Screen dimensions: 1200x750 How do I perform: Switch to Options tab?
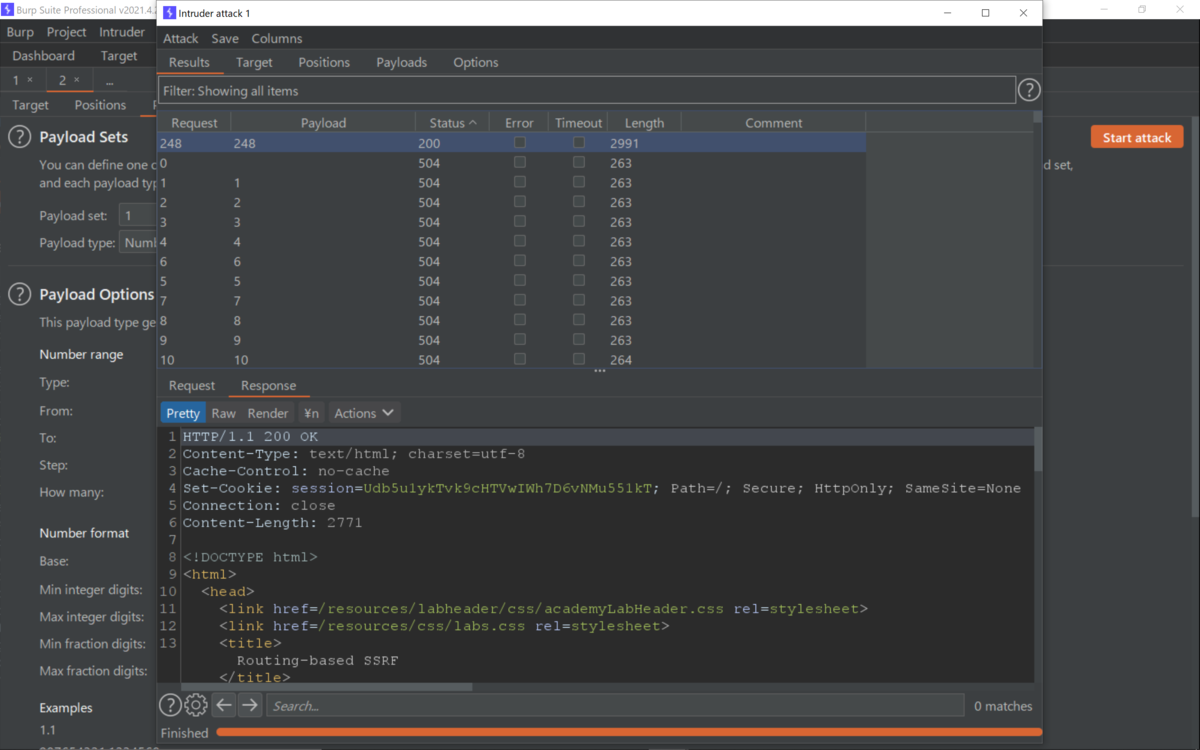(x=476, y=62)
